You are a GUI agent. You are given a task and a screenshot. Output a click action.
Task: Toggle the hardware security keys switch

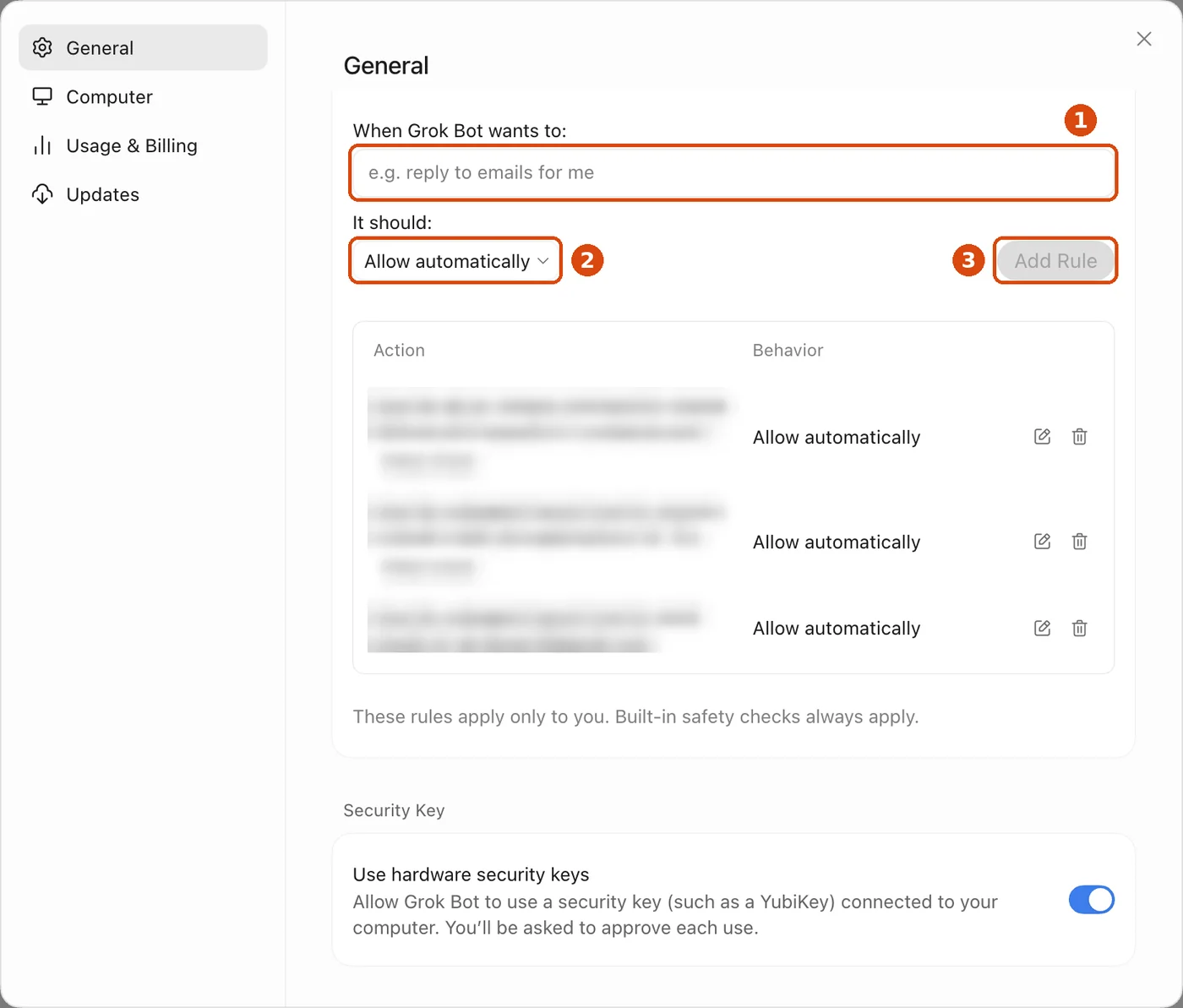(1092, 900)
